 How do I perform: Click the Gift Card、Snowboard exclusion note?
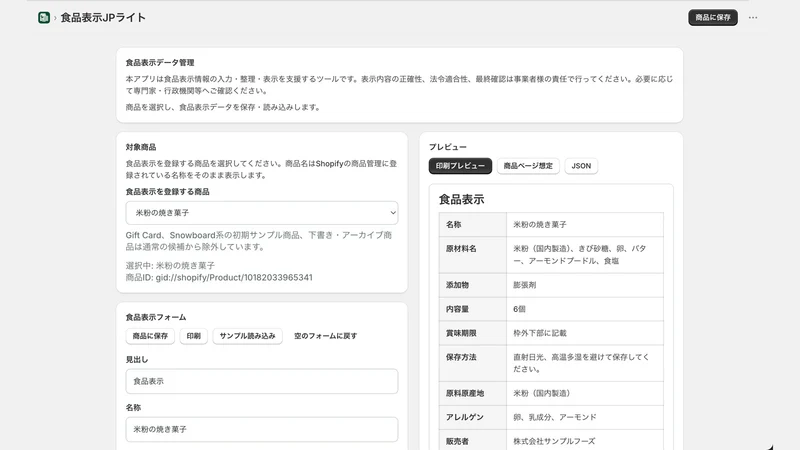[259, 241]
